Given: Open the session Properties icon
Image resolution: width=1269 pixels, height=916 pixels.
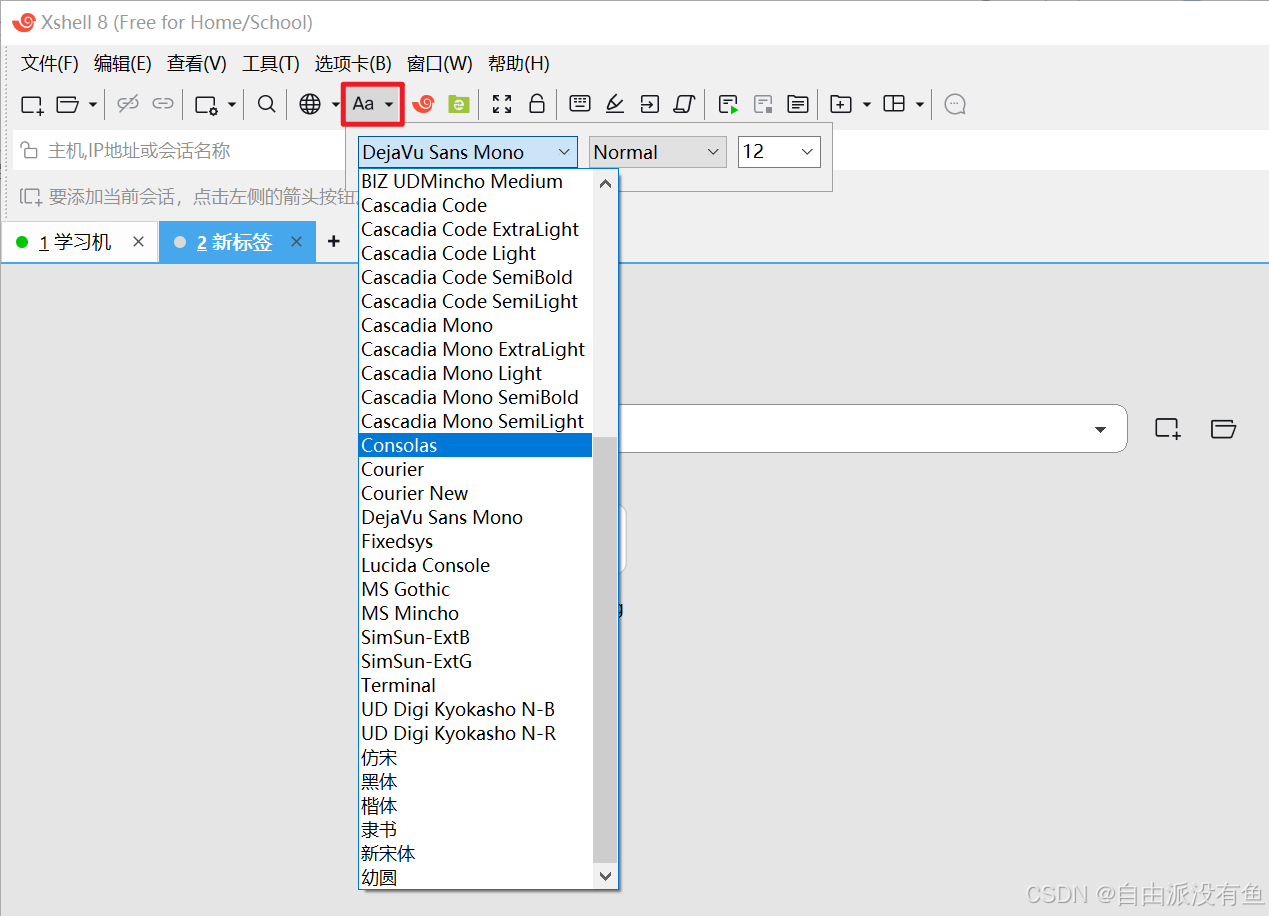Looking at the screenshot, I should tap(206, 104).
